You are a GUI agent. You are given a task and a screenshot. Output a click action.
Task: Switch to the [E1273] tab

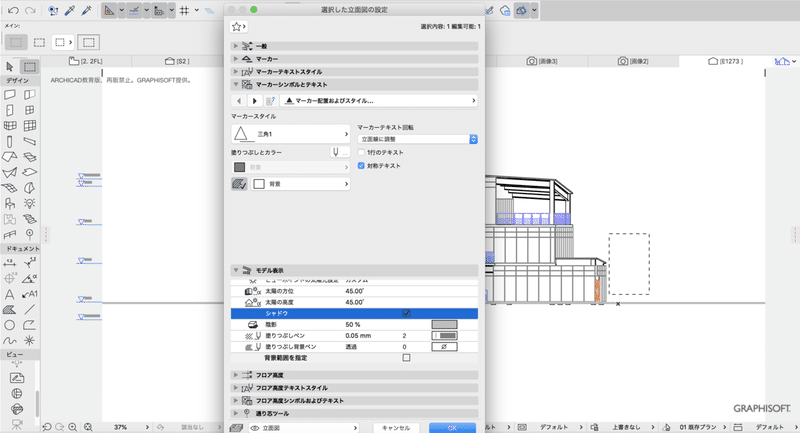tap(726, 61)
